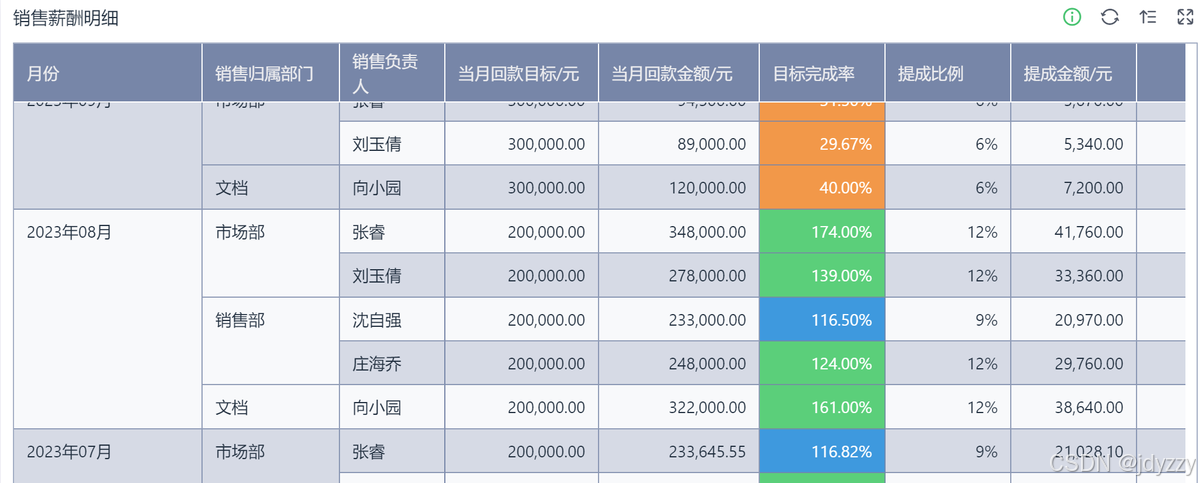Click the green info circle icon

pyautogui.click(x=1072, y=17)
